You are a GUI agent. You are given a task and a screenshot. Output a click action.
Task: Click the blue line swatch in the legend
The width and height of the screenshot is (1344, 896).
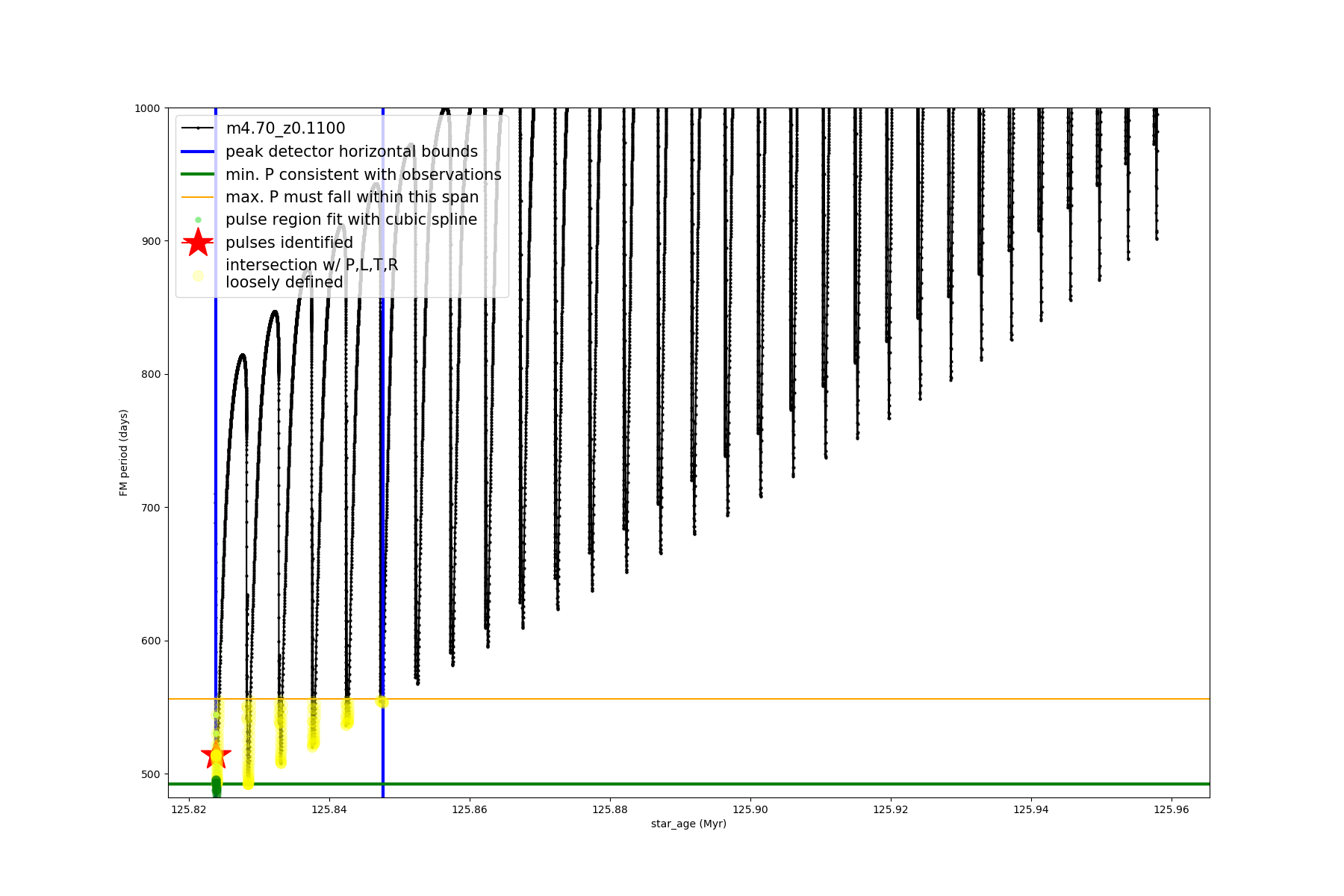(x=198, y=152)
